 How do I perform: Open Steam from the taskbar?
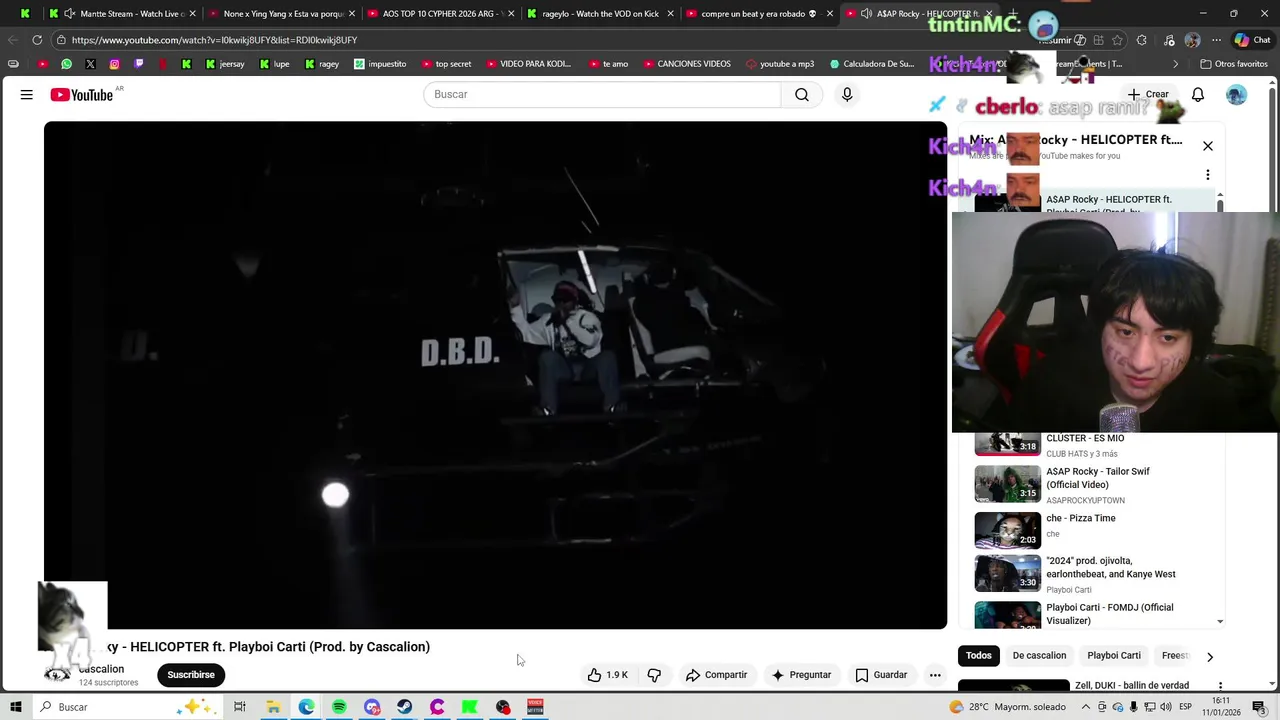tap(404, 707)
